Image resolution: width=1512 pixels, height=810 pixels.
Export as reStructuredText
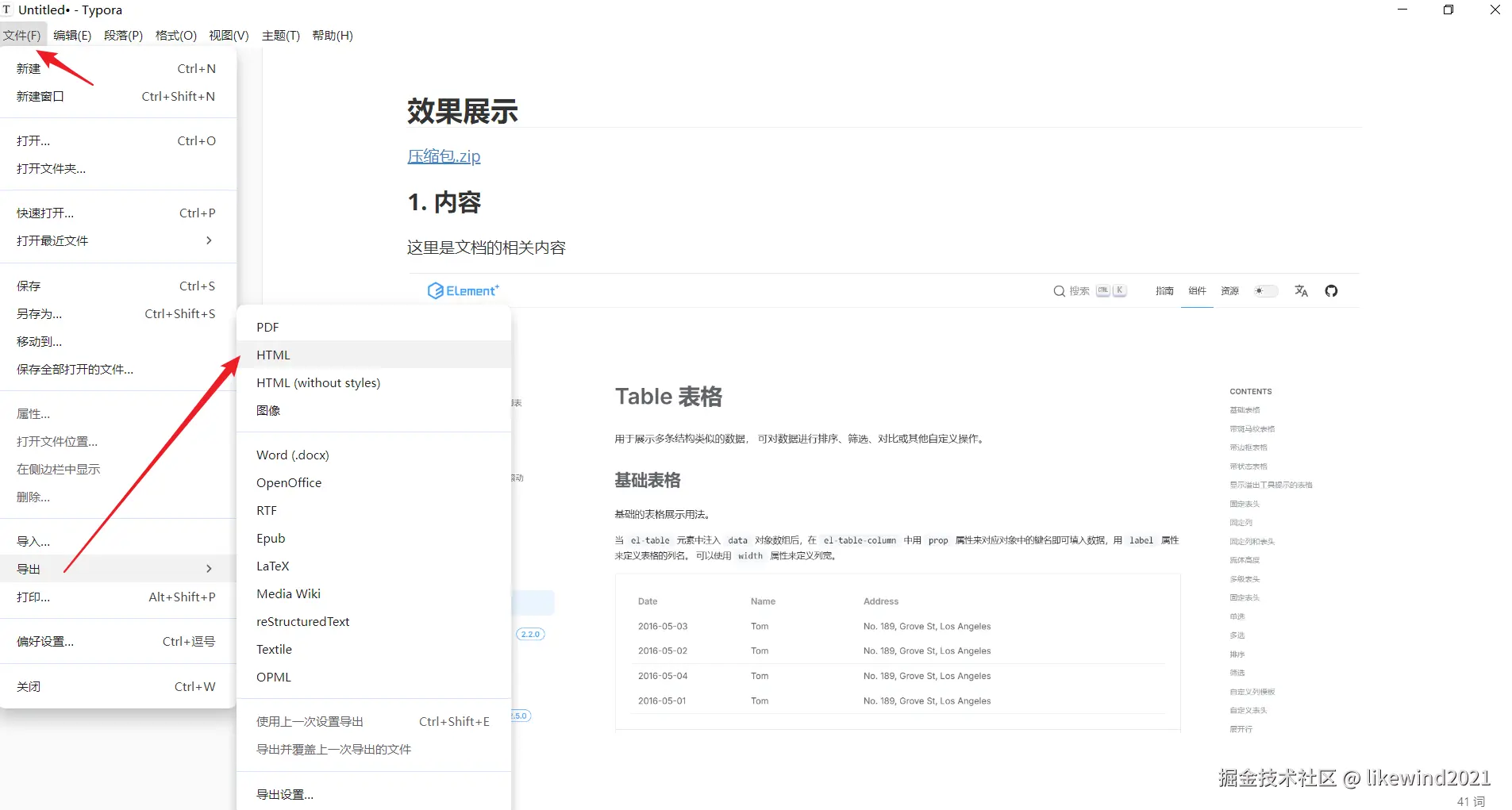(374, 622)
